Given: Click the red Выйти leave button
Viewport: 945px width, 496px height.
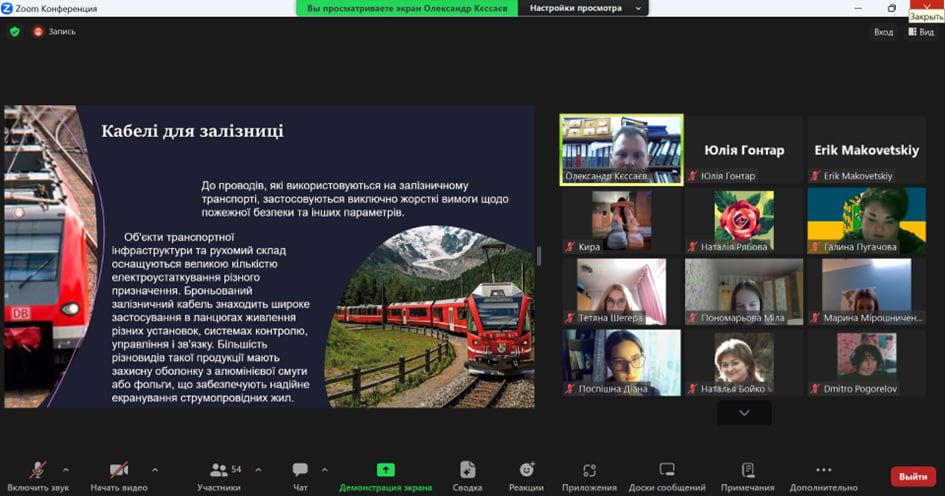Looking at the screenshot, I should click(x=912, y=477).
